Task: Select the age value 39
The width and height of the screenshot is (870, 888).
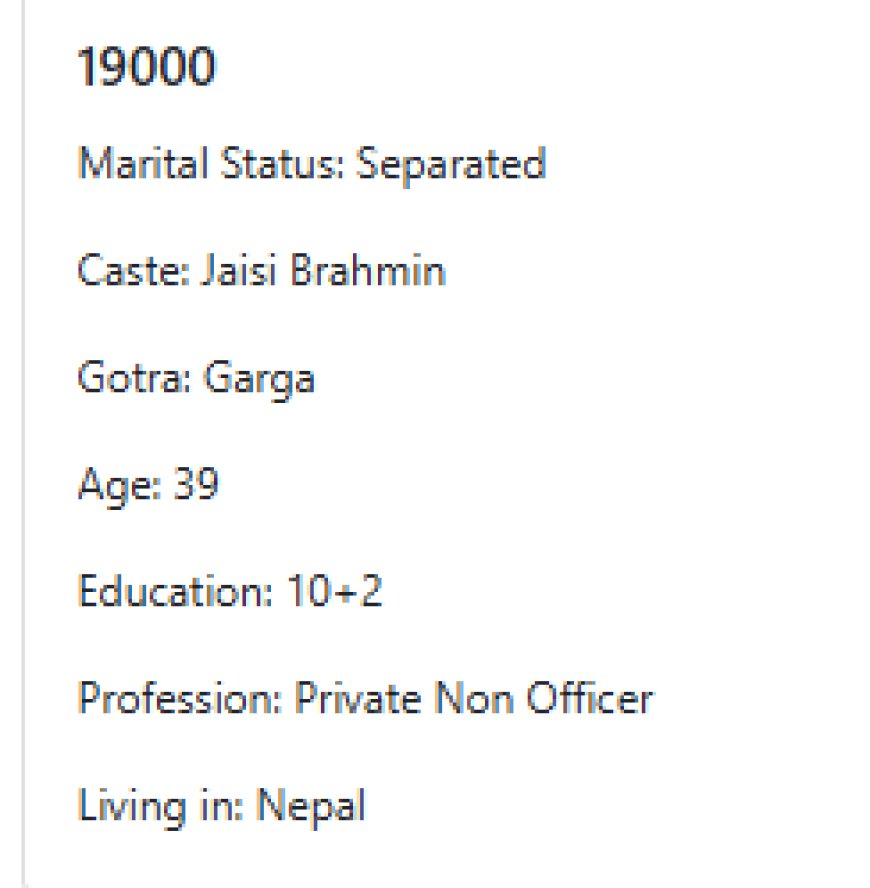Action: click(196, 484)
